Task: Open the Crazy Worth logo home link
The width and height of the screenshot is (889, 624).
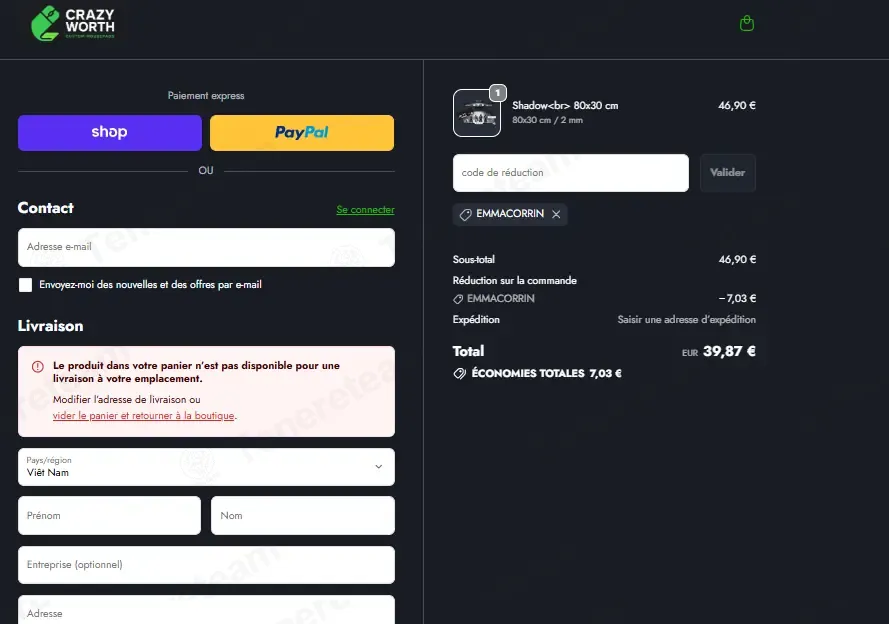Action: [73, 23]
